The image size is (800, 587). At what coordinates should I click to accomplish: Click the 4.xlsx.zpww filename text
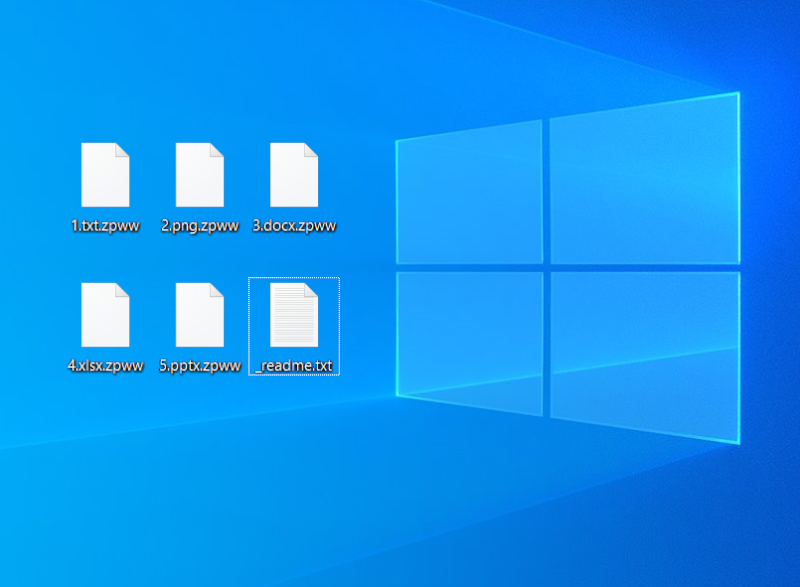coord(105,366)
